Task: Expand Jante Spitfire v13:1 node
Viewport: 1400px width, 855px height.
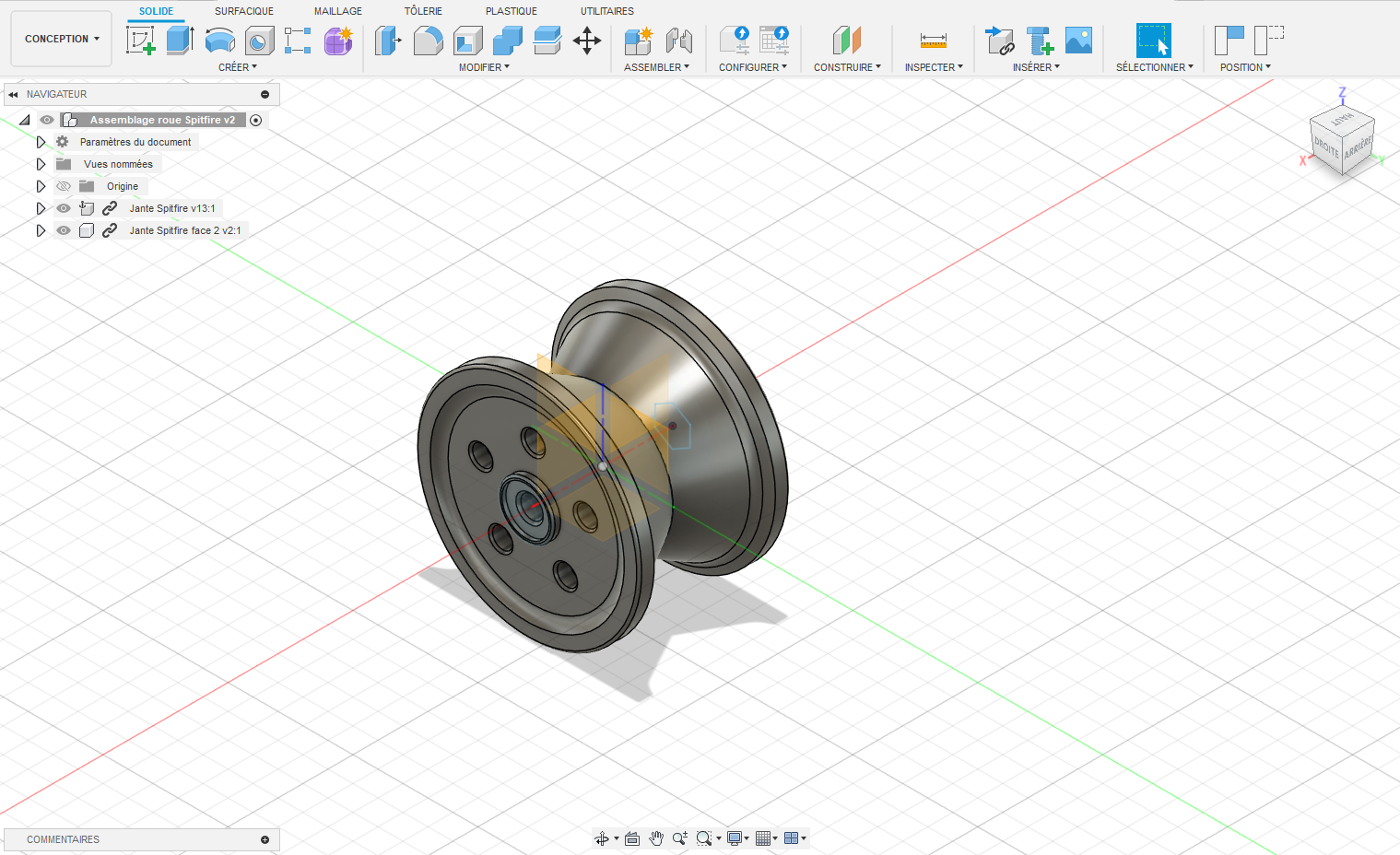Action: pyautogui.click(x=41, y=208)
